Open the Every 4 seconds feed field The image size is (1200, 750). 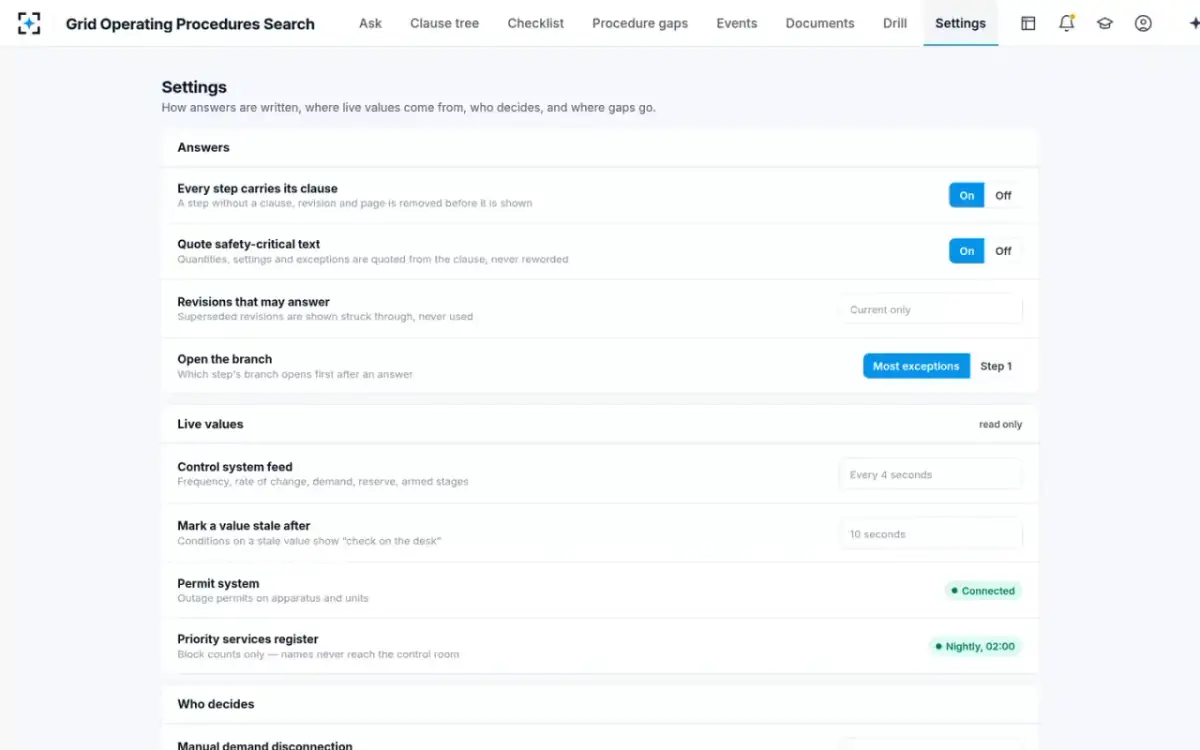[931, 475]
